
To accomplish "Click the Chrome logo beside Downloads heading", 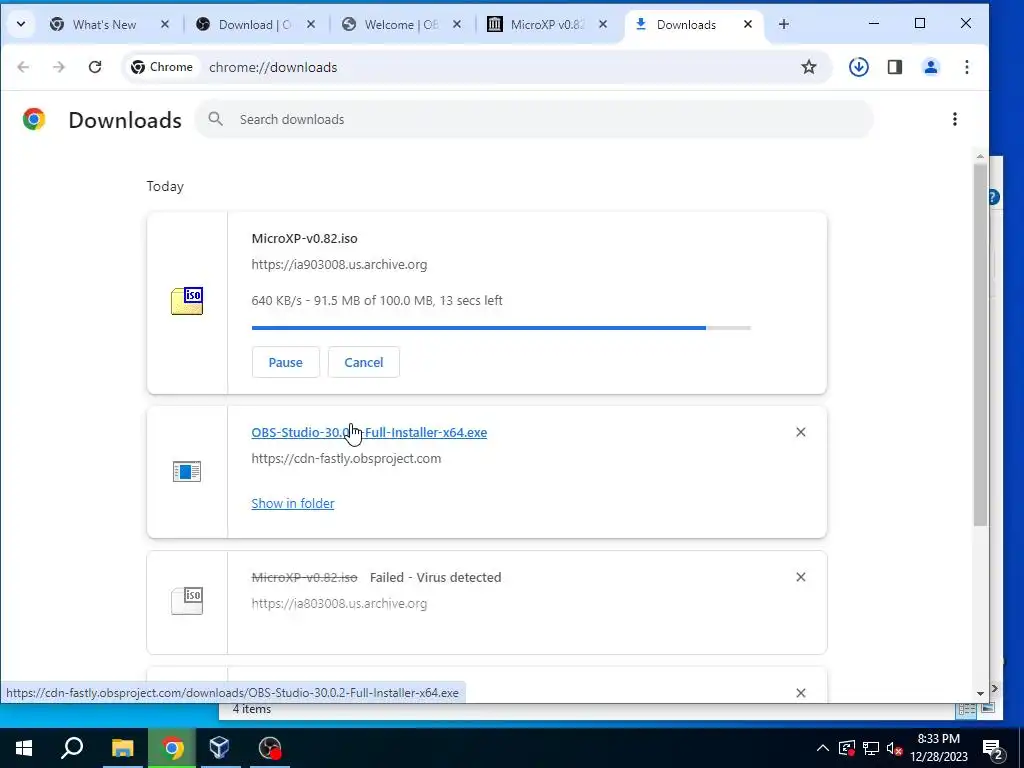I will [34, 120].
